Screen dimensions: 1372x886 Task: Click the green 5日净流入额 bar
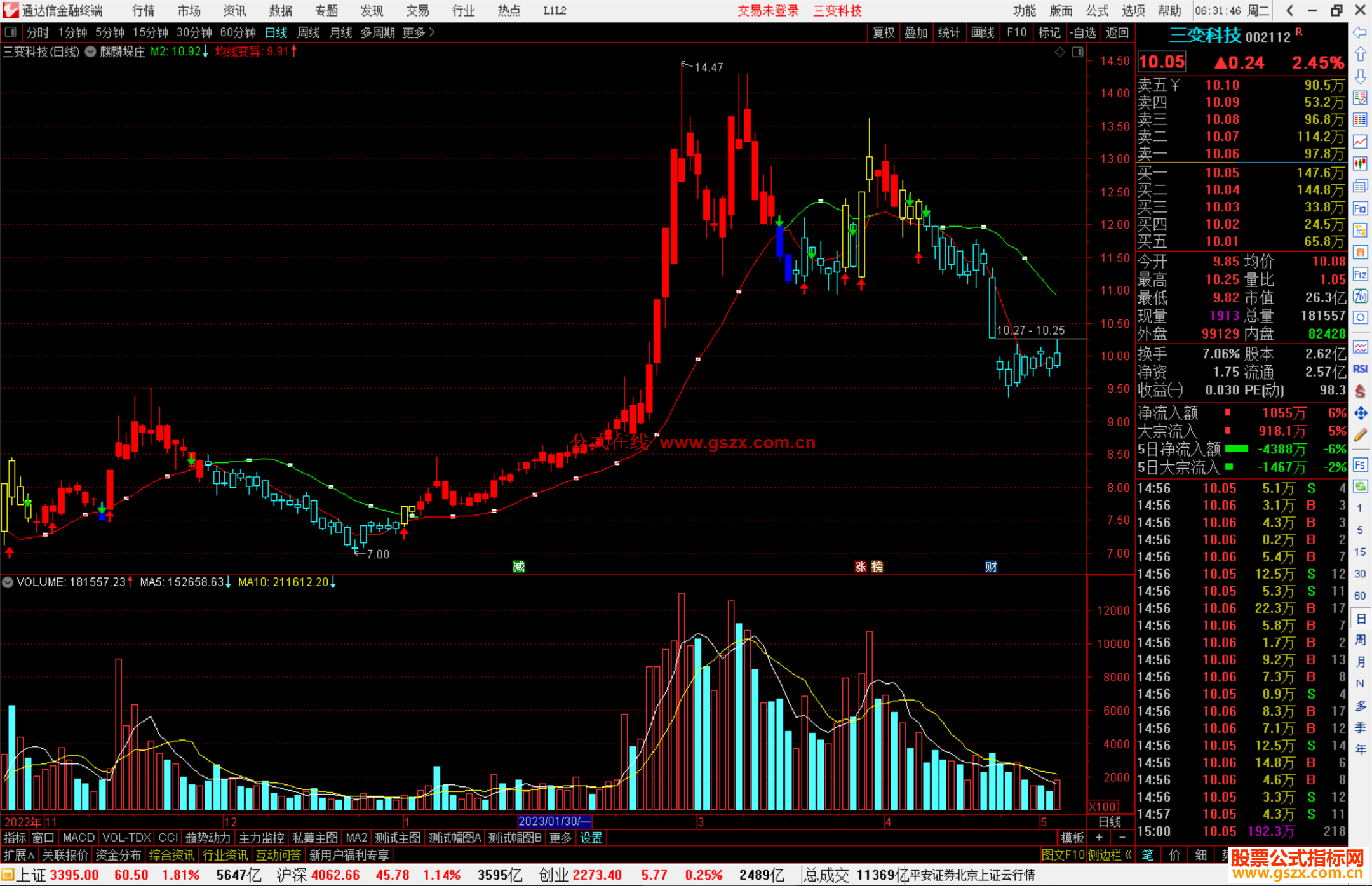tap(1236, 449)
